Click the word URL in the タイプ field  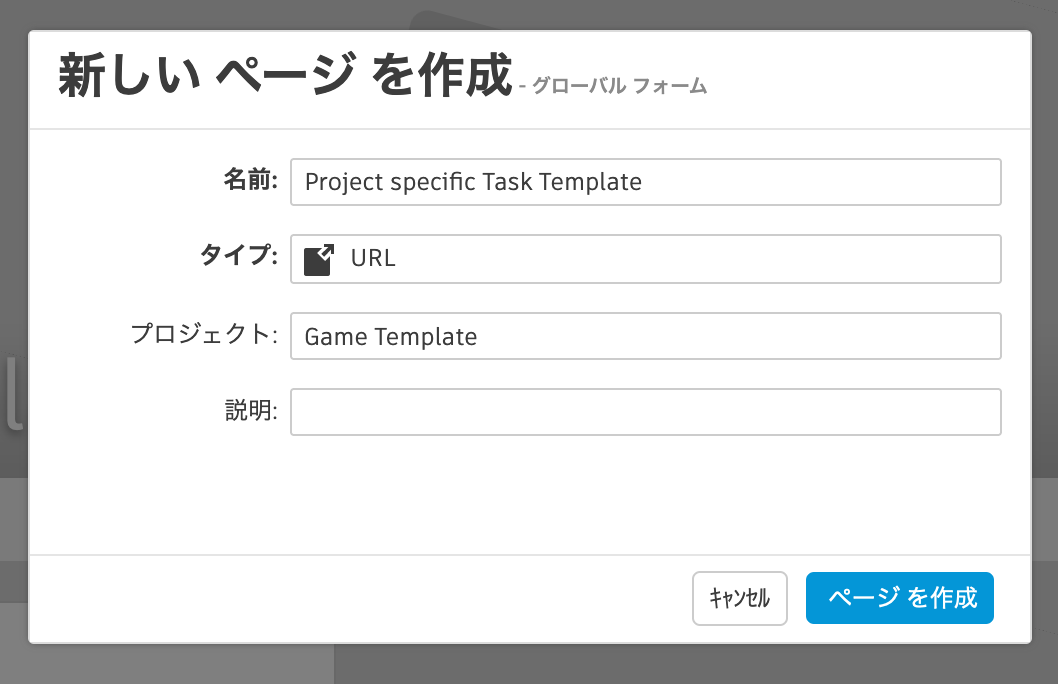click(373, 259)
